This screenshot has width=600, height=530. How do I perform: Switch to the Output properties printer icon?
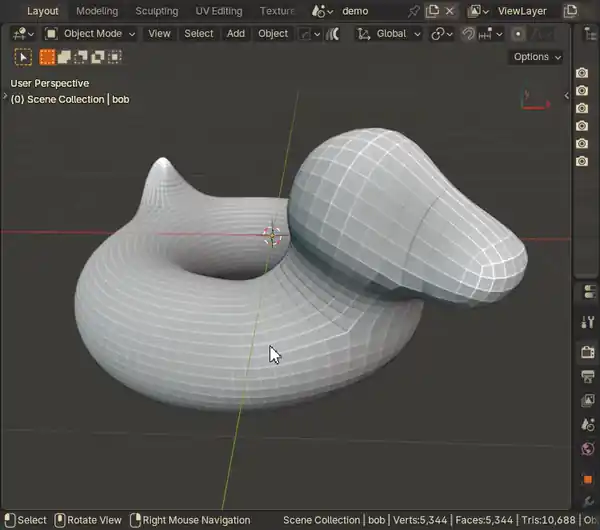tap(588, 376)
